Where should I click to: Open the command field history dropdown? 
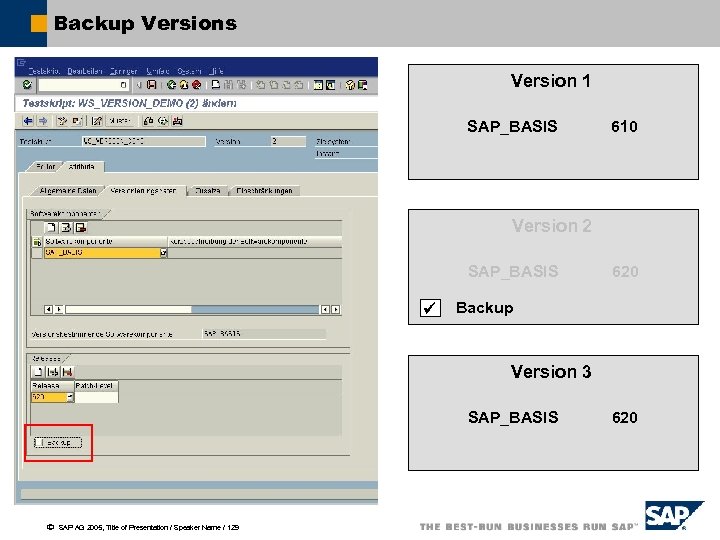(x=123, y=85)
